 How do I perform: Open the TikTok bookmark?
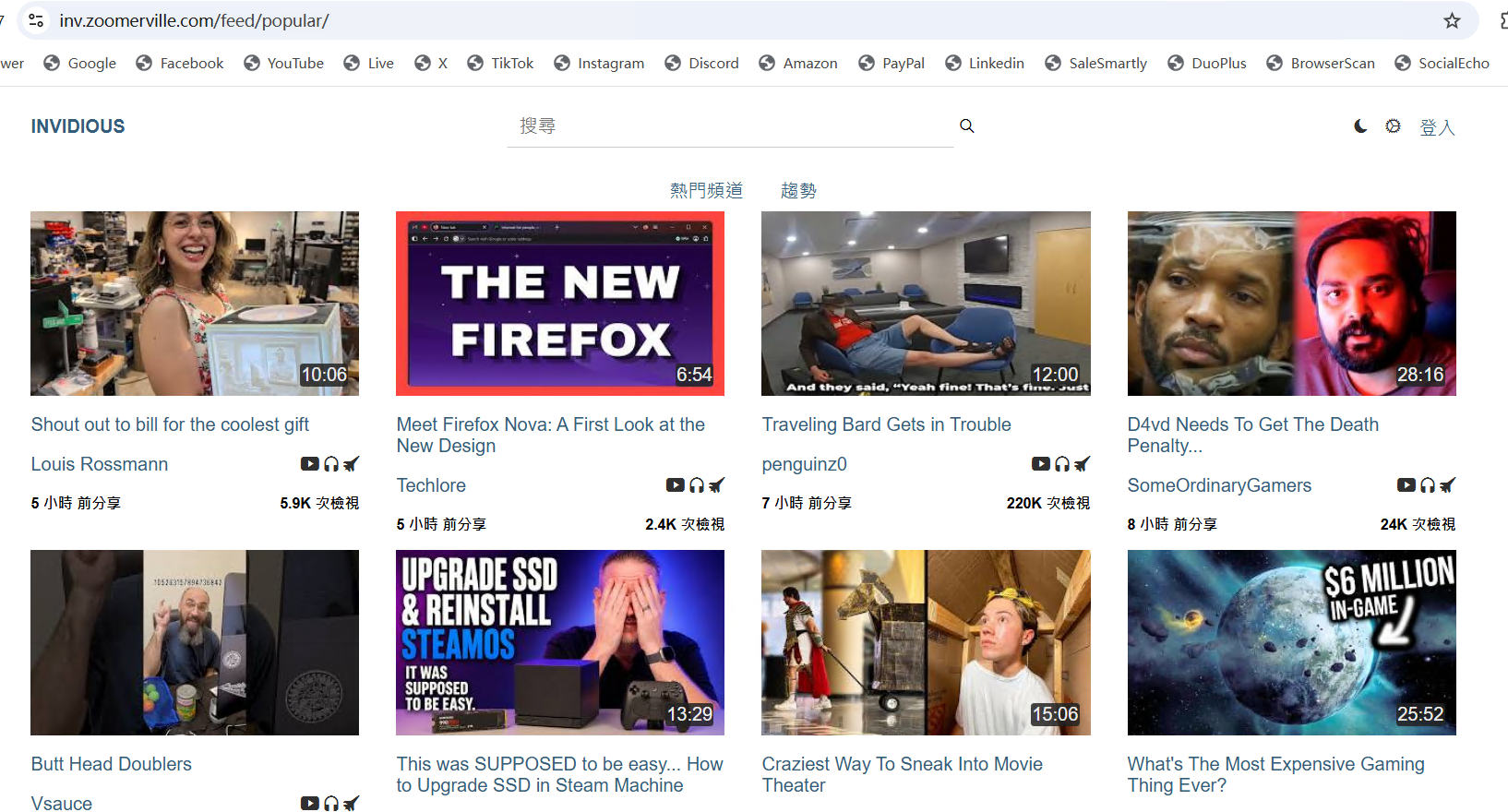(x=500, y=63)
